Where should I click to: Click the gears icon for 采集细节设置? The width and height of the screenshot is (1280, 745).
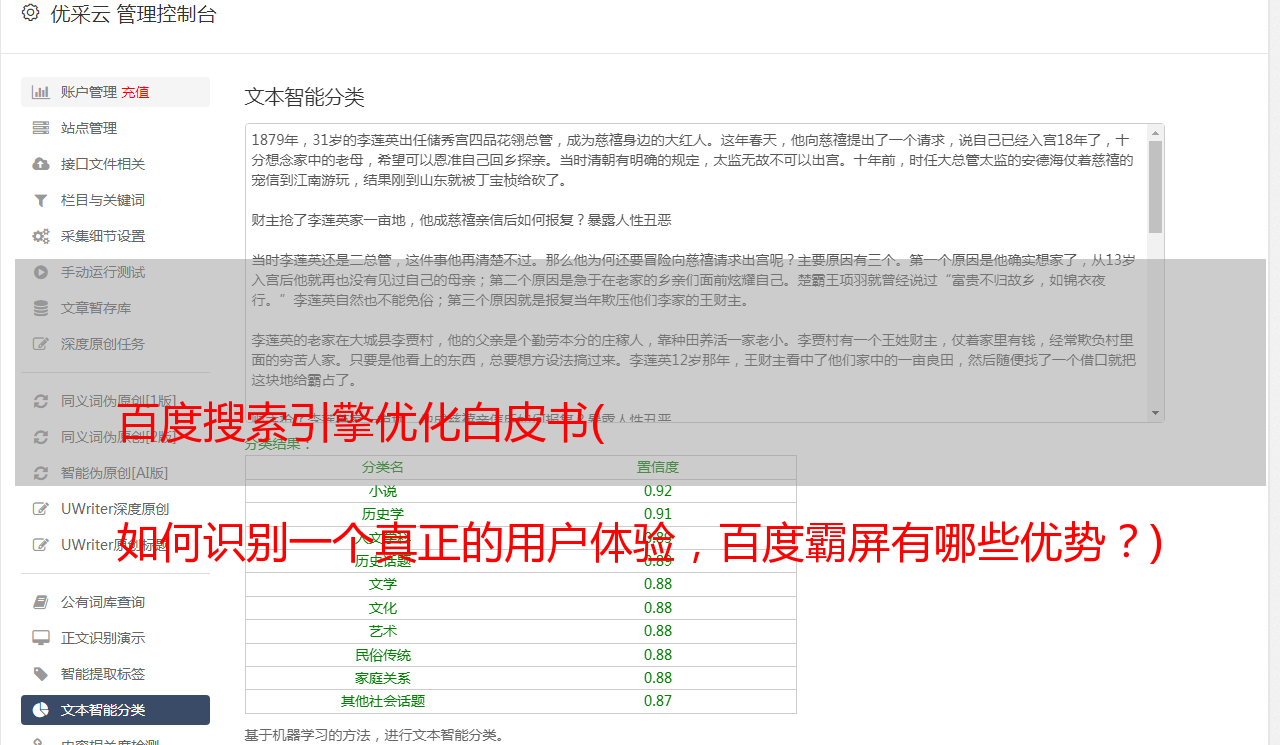click(41, 236)
